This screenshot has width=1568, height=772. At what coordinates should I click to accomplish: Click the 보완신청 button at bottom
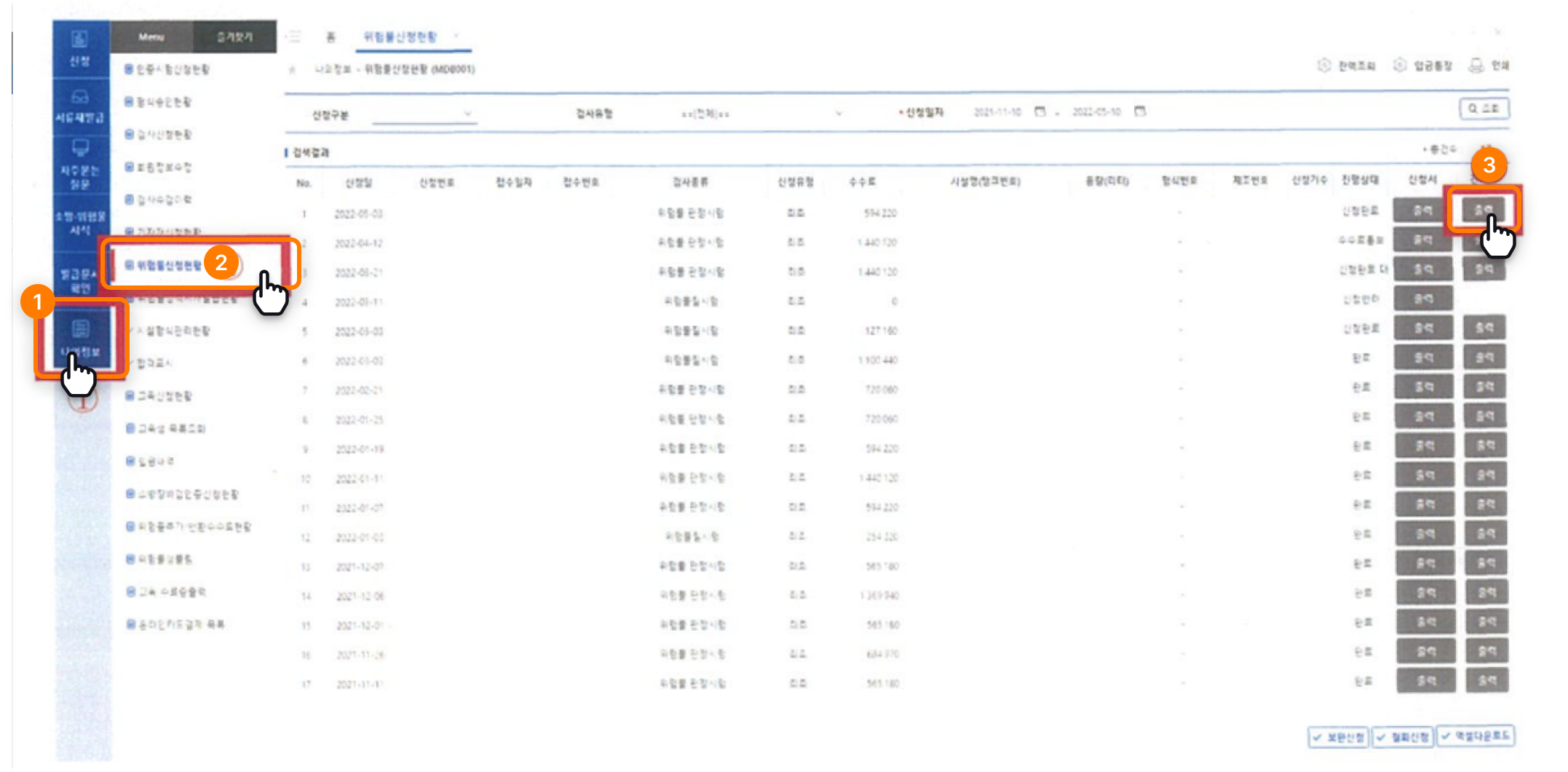pyautogui.click(x=1338, y=737)
